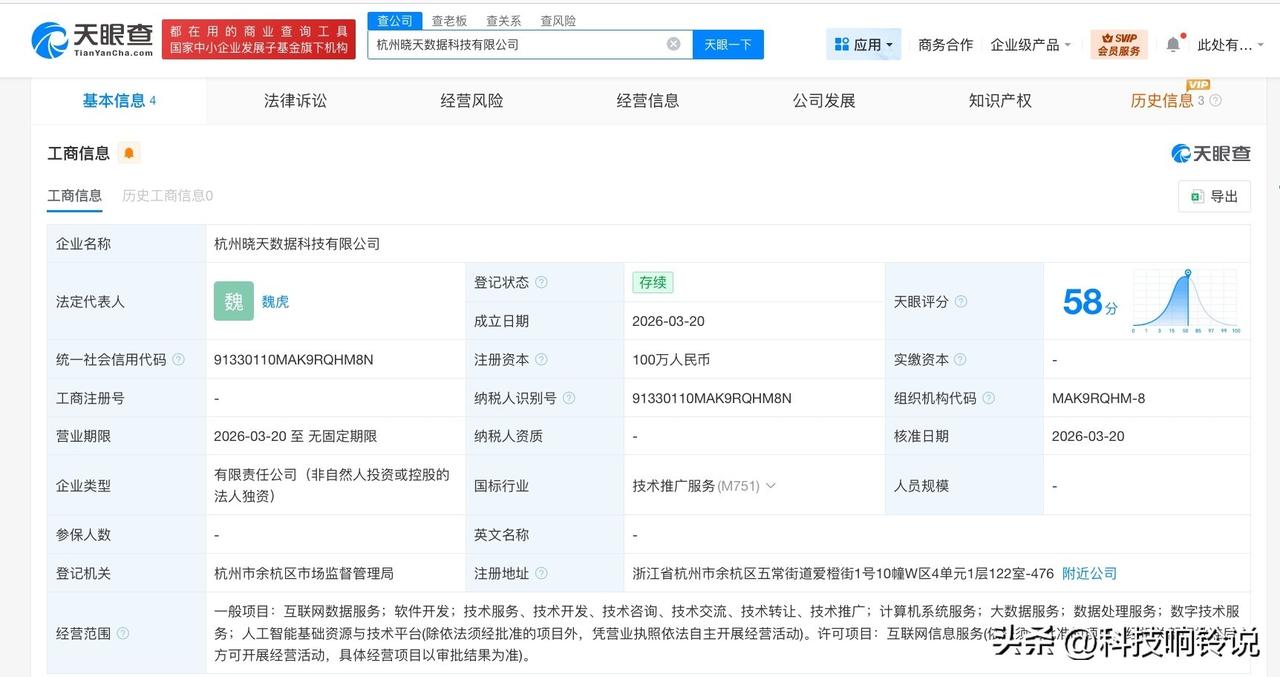The image size is (1280, 677).
Task: Click the 魏 avatar of the legal representative
Action: 233,301
